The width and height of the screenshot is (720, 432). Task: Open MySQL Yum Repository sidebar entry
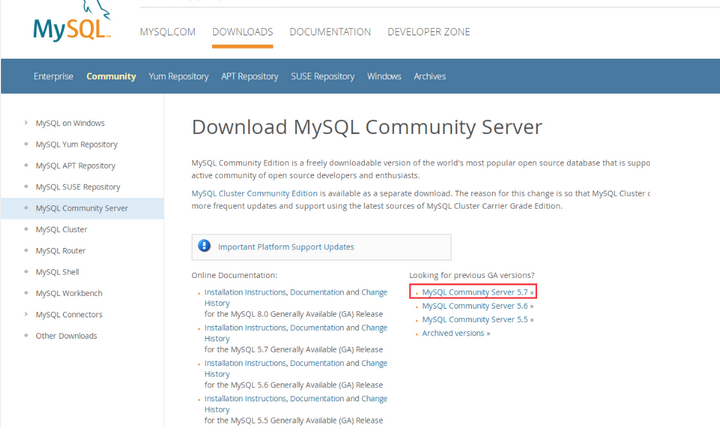[77, 145]
